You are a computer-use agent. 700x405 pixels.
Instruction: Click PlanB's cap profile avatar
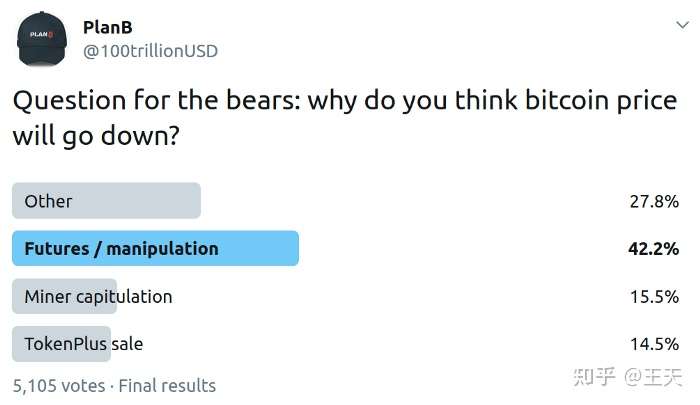[42, 38]
